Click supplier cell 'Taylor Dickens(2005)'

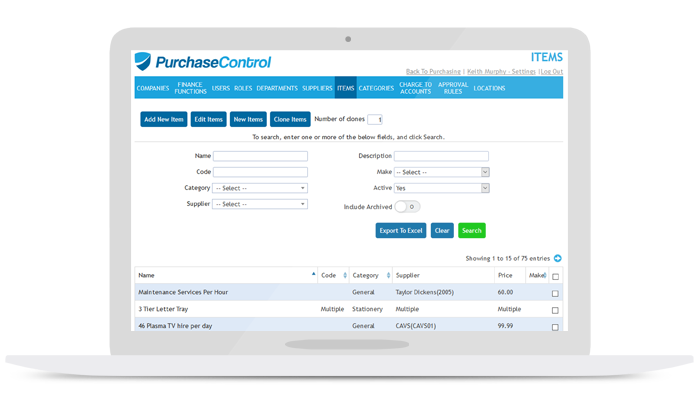tap(425, 292)
